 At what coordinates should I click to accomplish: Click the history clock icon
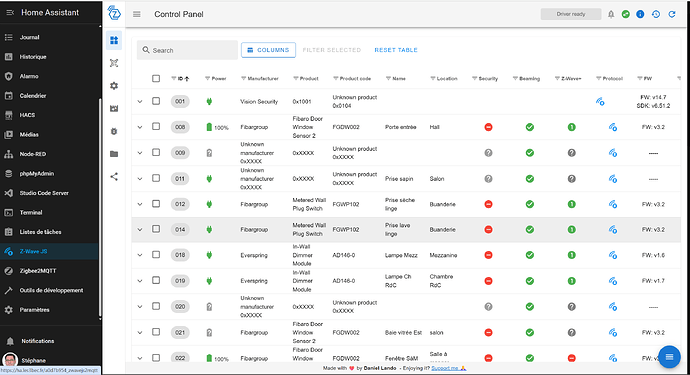pyautogui.click(x=656, y=14)
